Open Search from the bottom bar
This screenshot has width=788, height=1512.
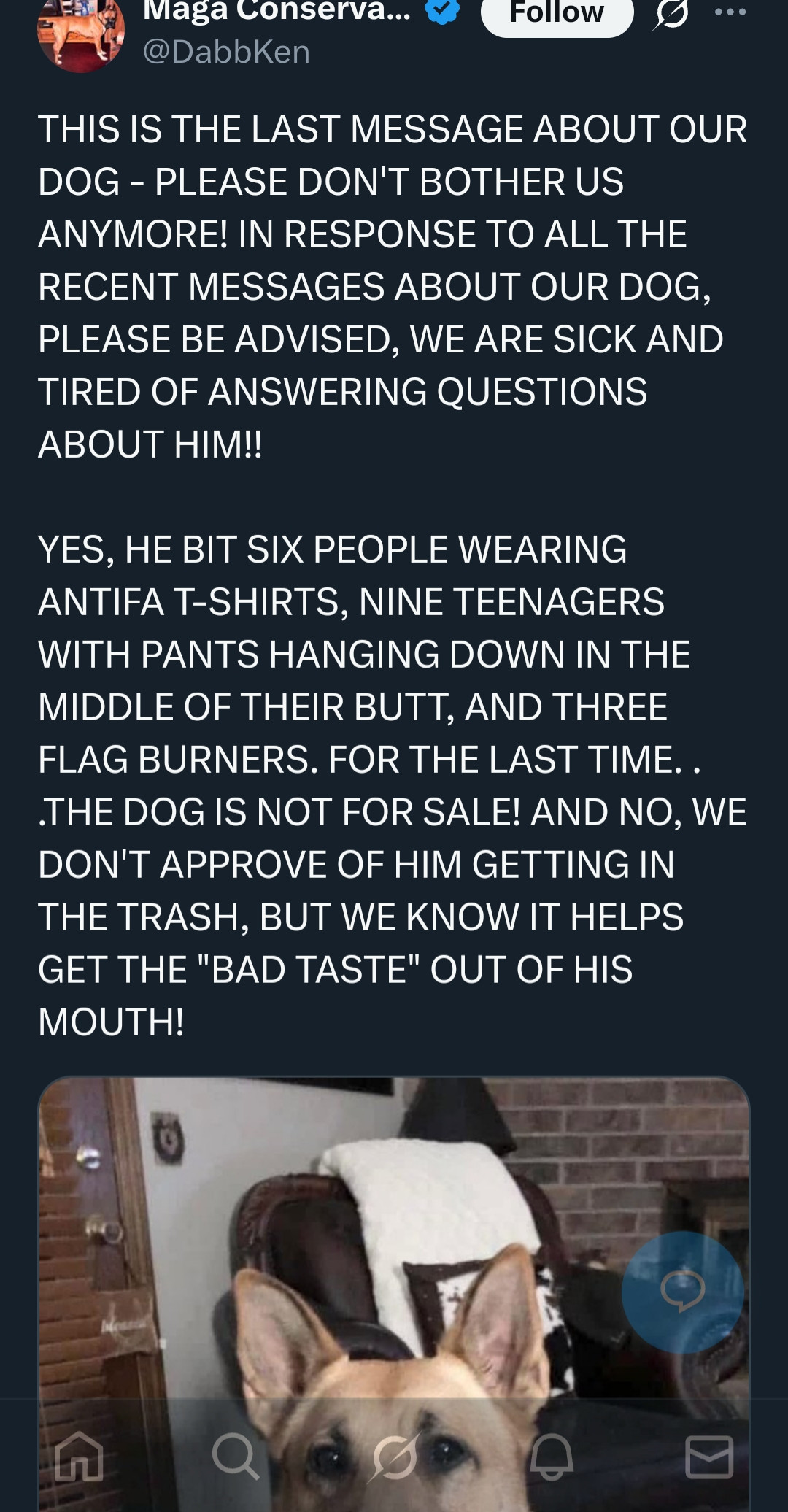coord(236,1457)
